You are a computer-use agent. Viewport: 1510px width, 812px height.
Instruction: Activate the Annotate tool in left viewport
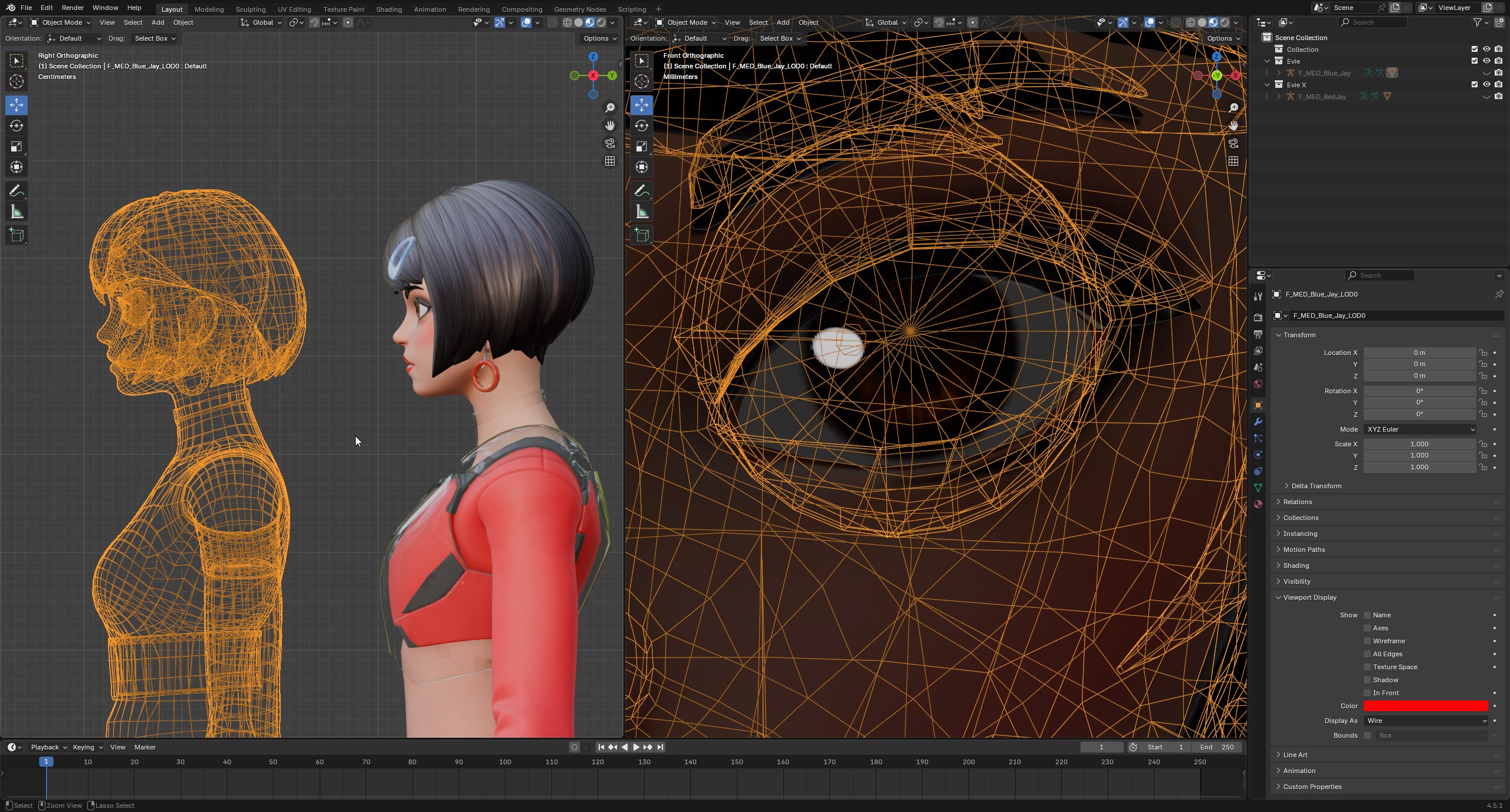click(17, 191)
